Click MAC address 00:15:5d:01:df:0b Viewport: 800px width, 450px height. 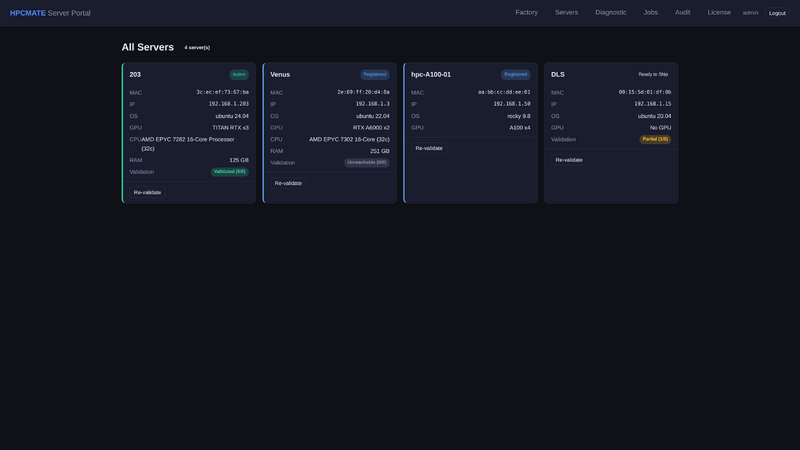645,92
